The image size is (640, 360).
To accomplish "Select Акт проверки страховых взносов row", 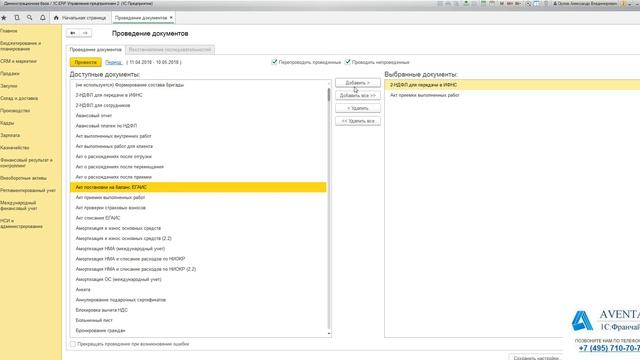I will (x=198, y=208).
